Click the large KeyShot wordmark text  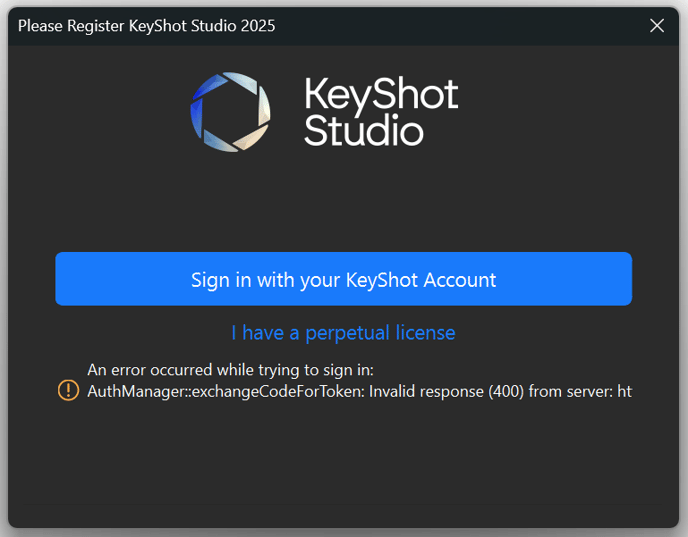(x=381, y=93)
